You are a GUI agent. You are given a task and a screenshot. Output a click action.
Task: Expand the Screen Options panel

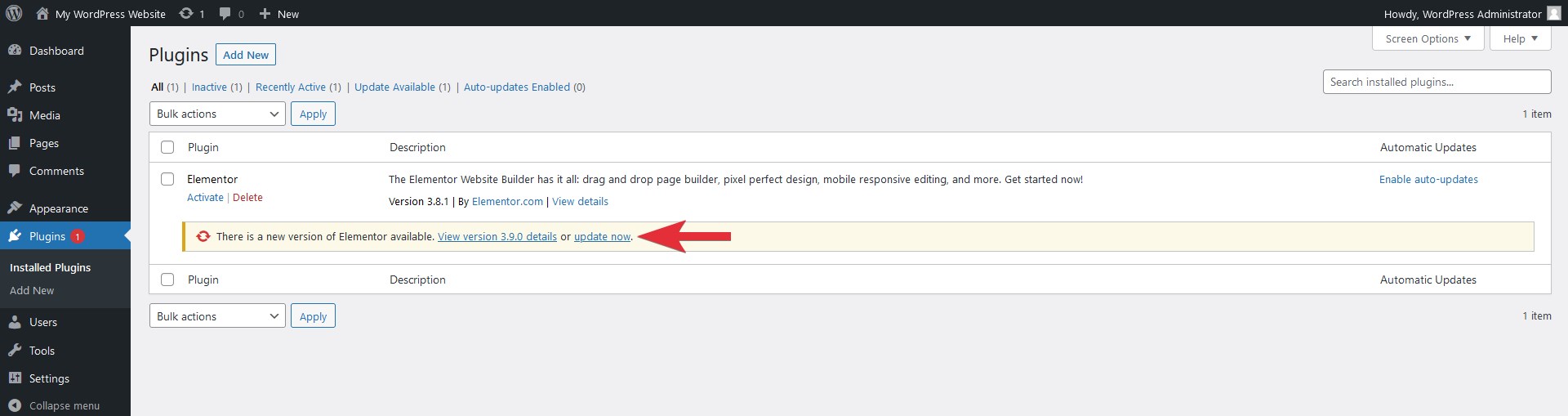click(1428, 38)
